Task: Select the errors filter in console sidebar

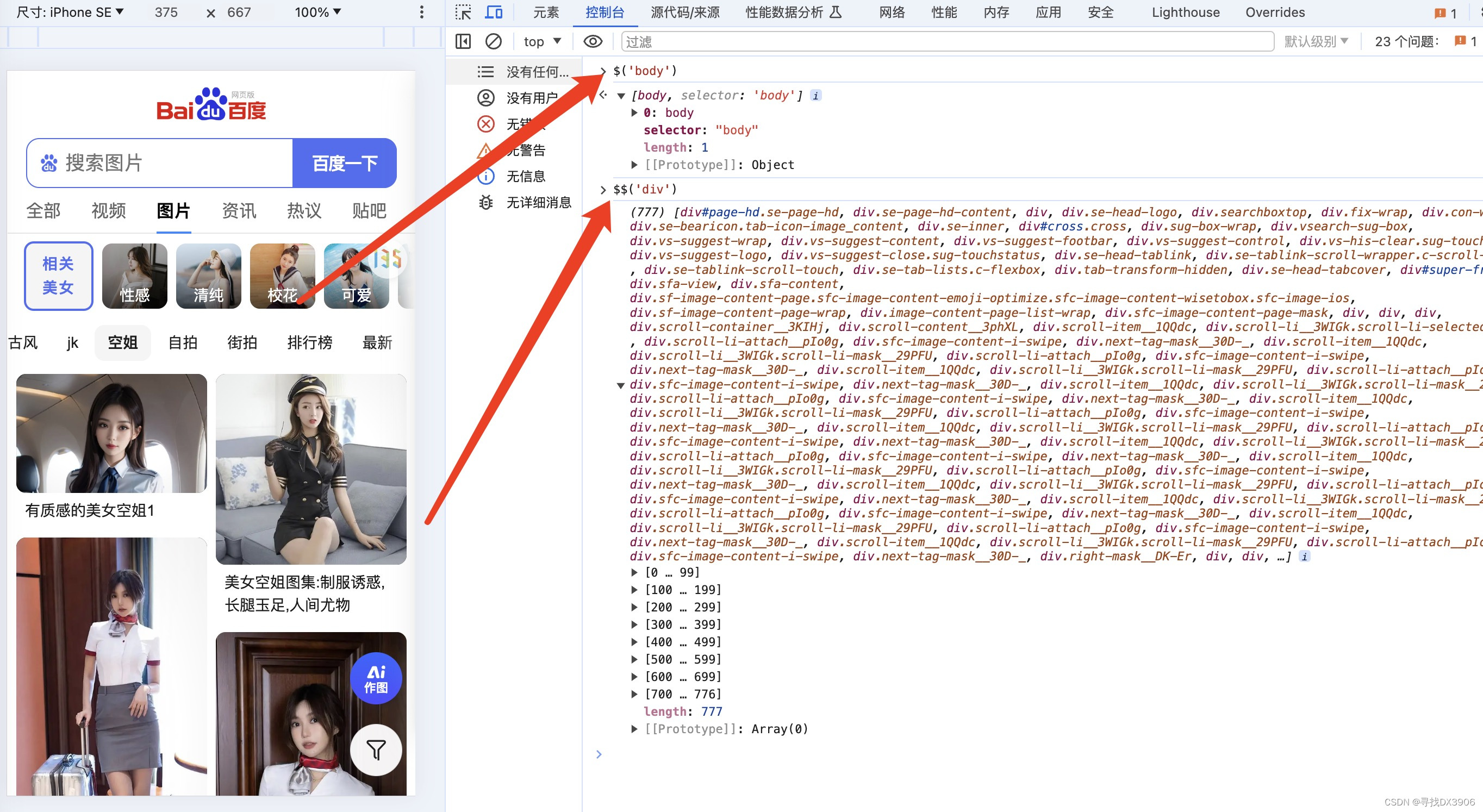Action: [x=486, y=124]
